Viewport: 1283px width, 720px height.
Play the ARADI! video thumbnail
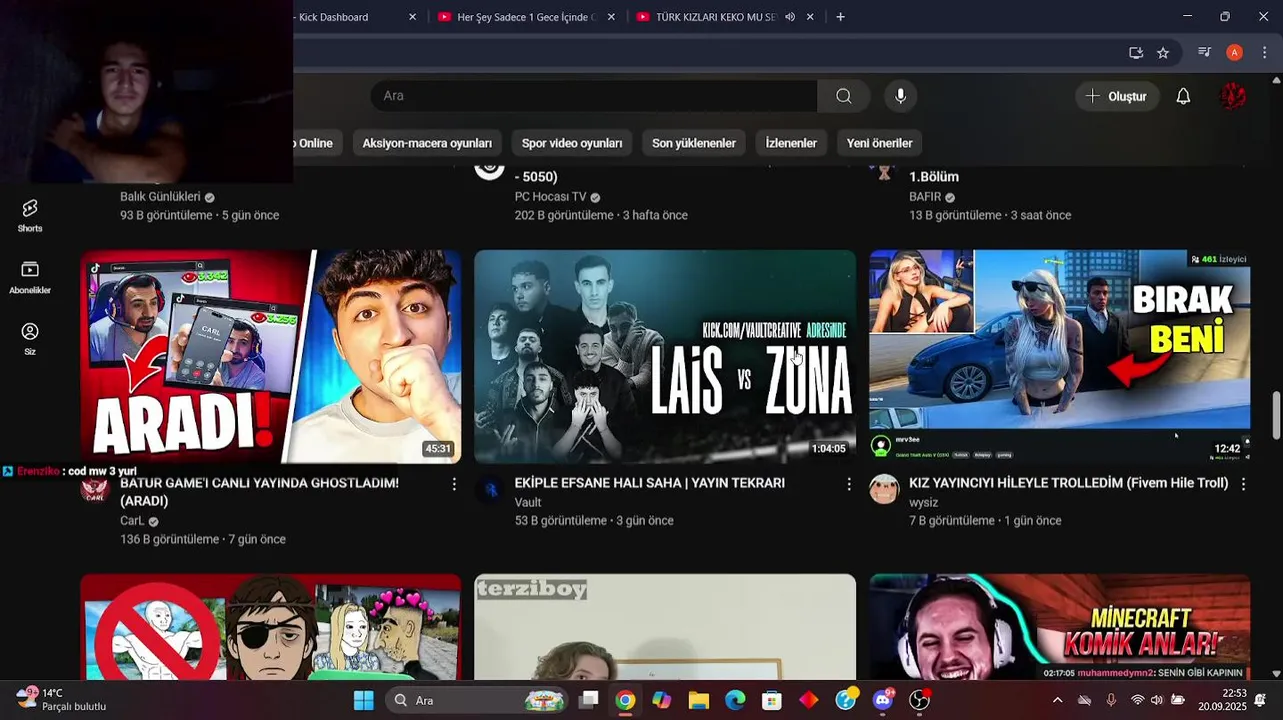click(x=271, y=357)
